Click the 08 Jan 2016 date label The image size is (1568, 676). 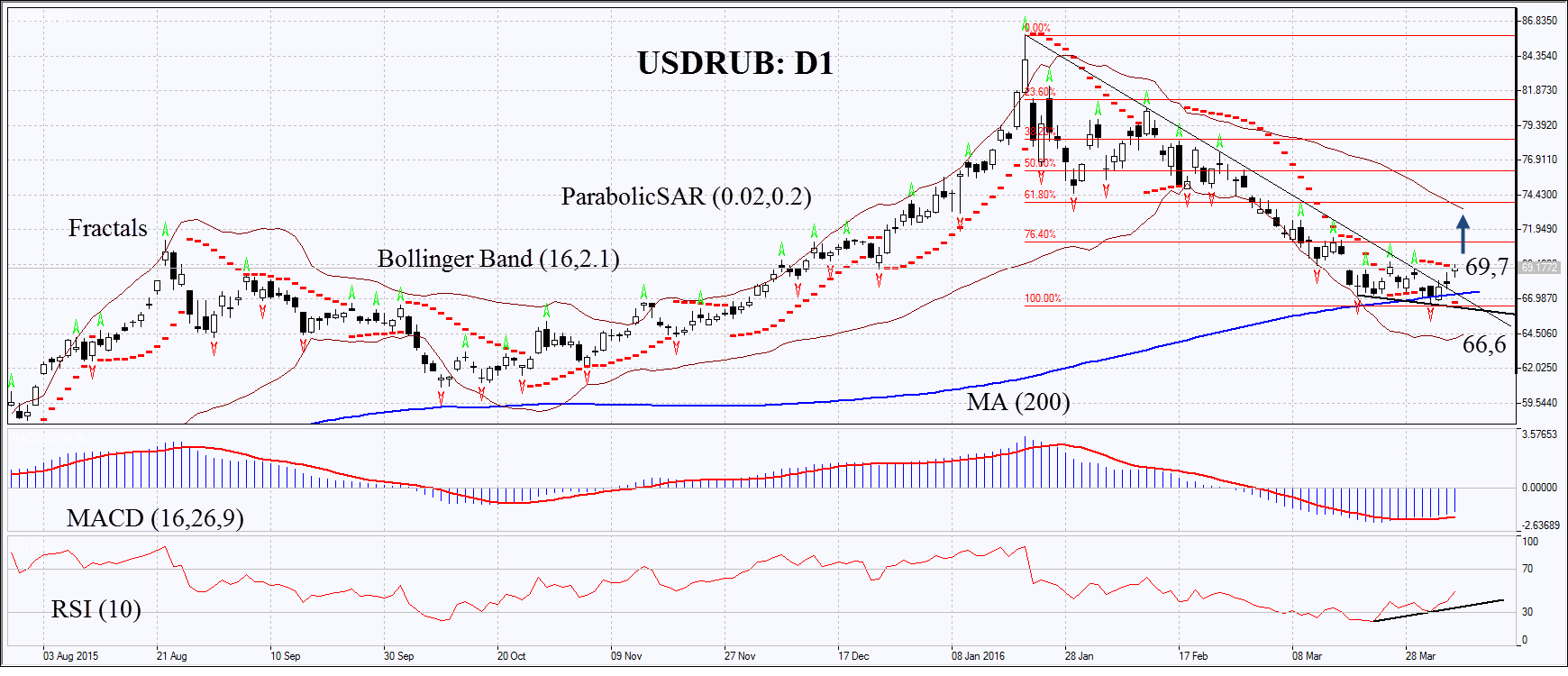[979, 656]
